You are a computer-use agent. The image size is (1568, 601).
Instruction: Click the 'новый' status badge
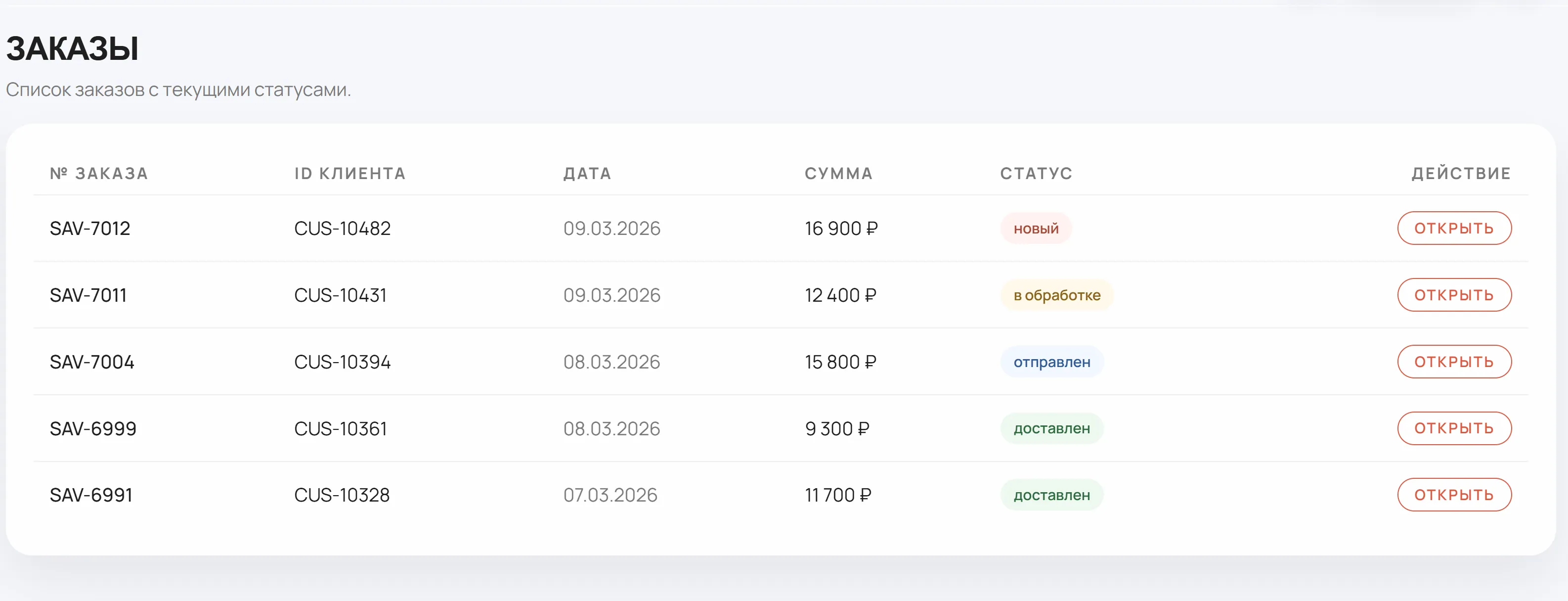coord(1036,229)
